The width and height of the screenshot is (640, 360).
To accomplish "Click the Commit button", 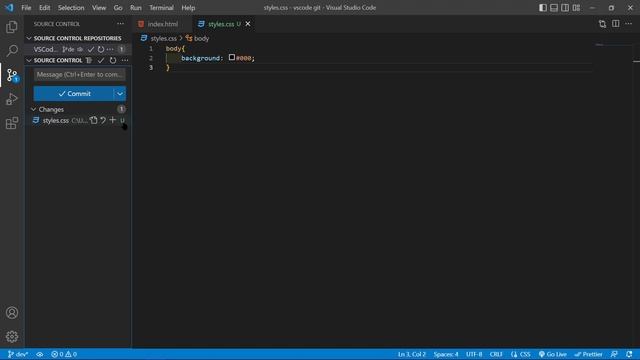I will (74, 94).
